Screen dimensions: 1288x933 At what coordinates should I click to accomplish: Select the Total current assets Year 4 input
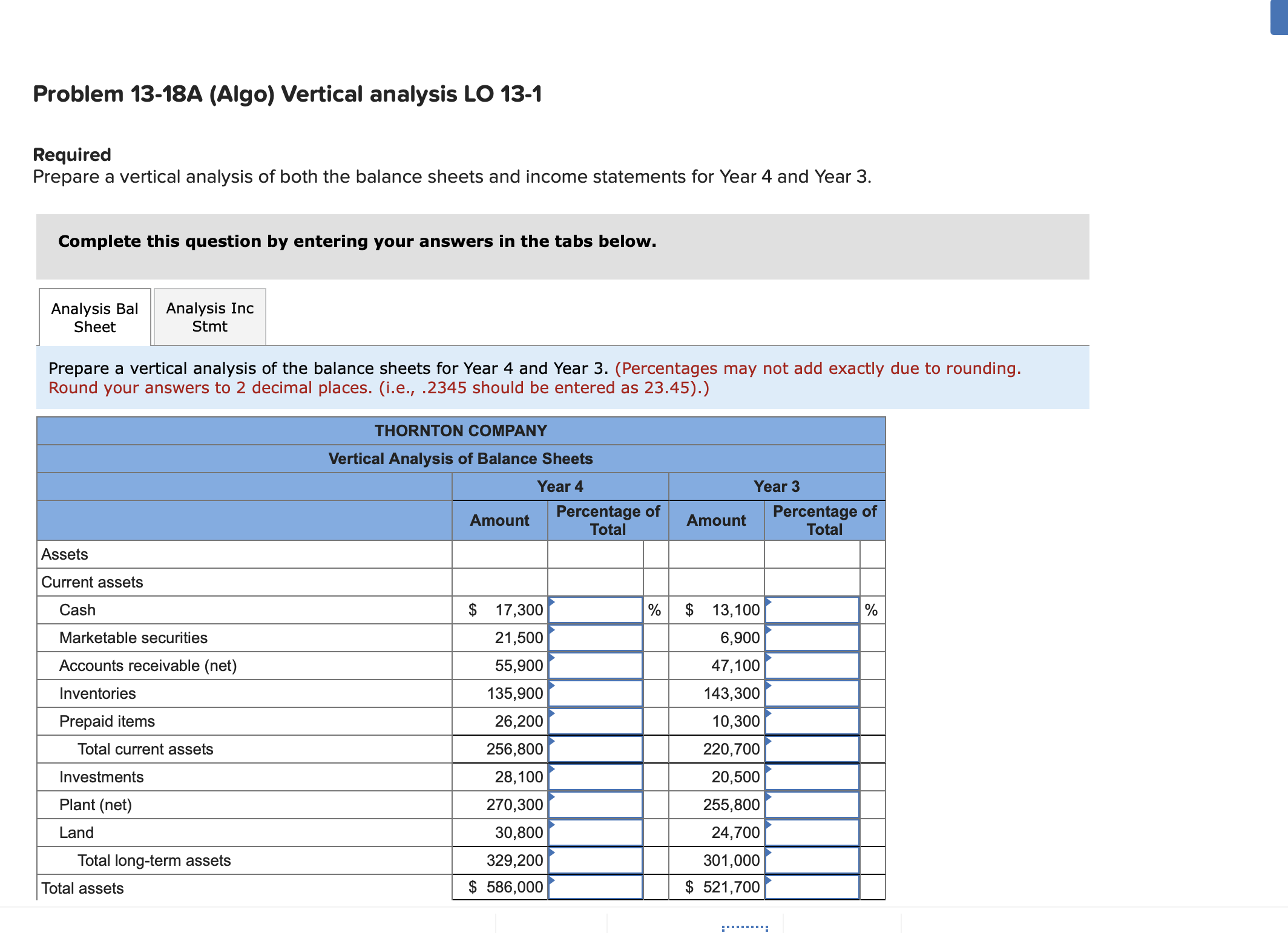click(x=596, y=749)
